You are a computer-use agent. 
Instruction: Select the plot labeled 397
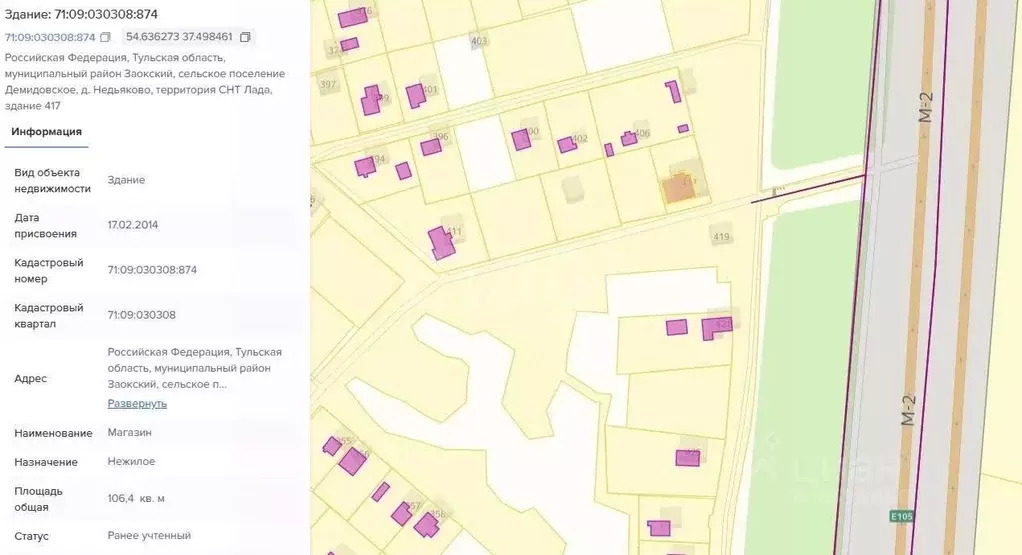click(327, 84)
